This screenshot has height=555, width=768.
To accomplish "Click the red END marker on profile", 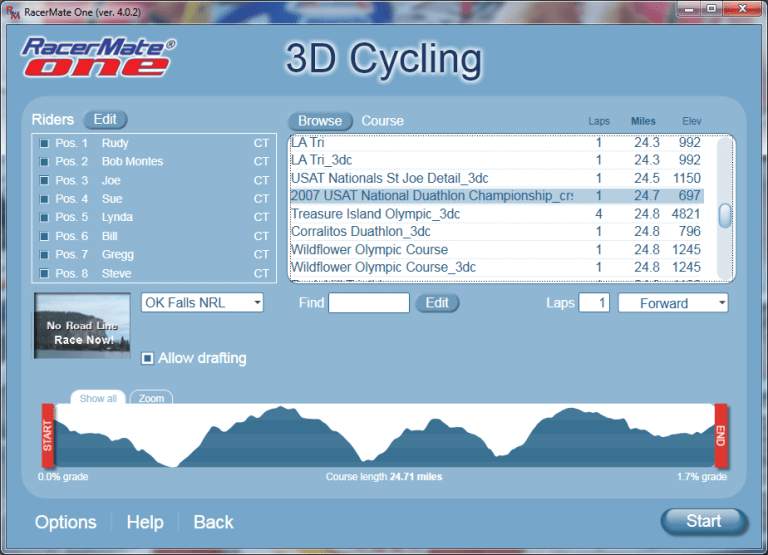I will 720,435.
